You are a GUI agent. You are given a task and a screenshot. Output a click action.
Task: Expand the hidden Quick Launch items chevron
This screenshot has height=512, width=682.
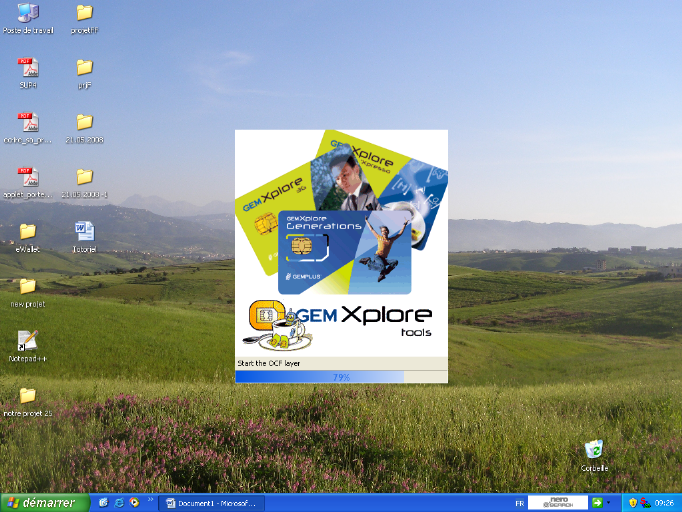point(151,499)
